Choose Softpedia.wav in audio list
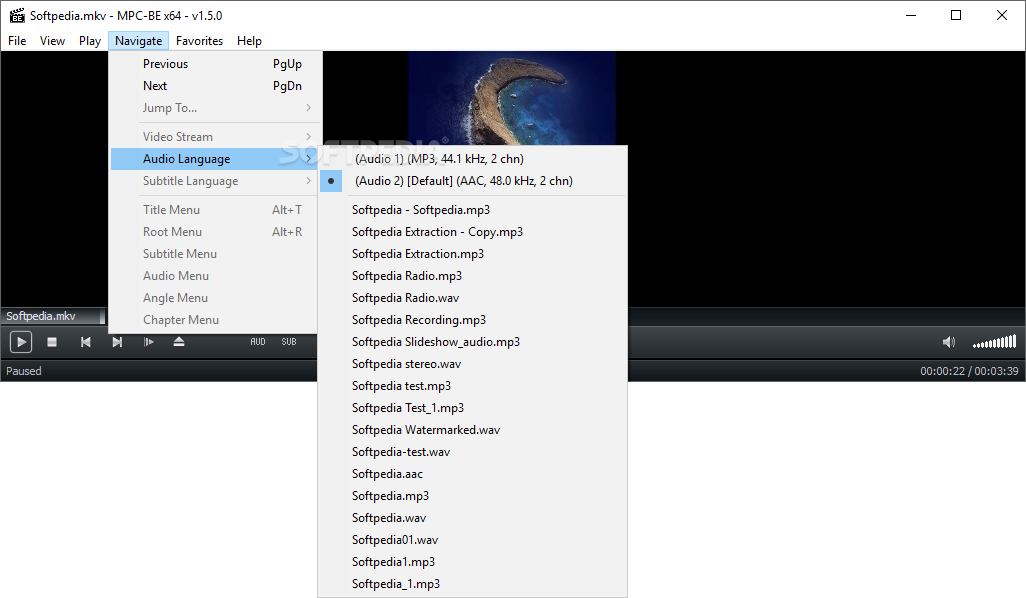Image resolution: width=1026 pixels, height=598 pixels. pos(472,518)
